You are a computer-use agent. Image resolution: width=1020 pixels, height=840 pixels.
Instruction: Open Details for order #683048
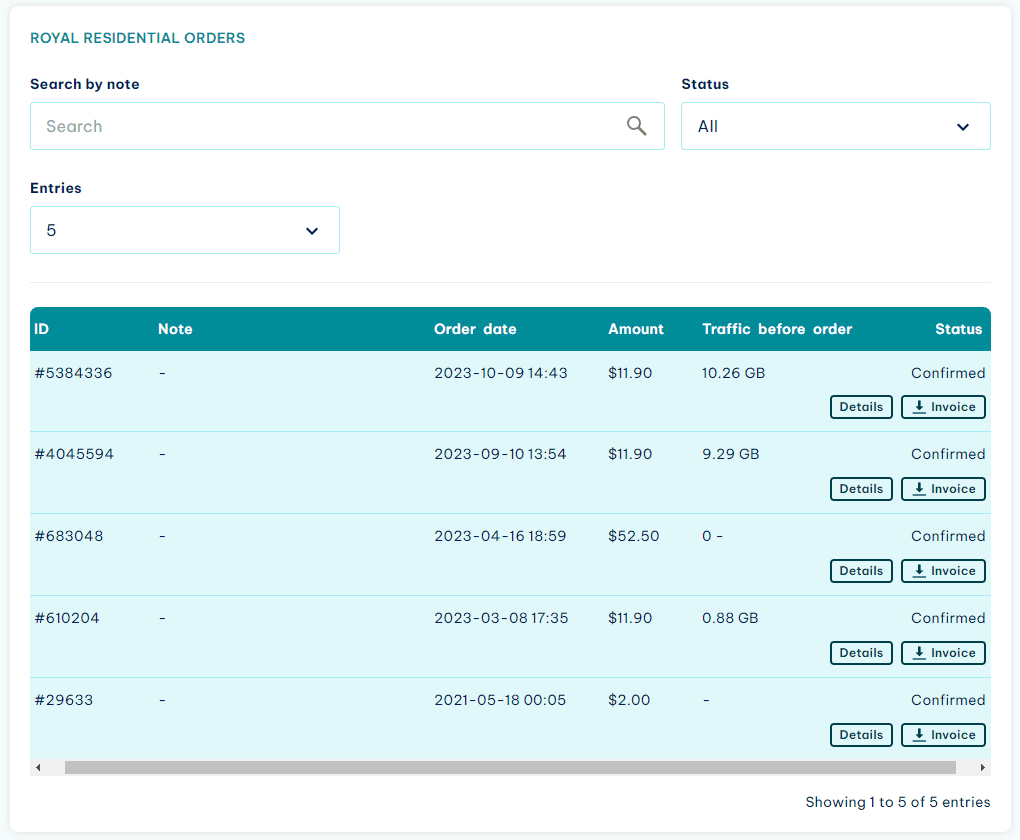(861, 571)
